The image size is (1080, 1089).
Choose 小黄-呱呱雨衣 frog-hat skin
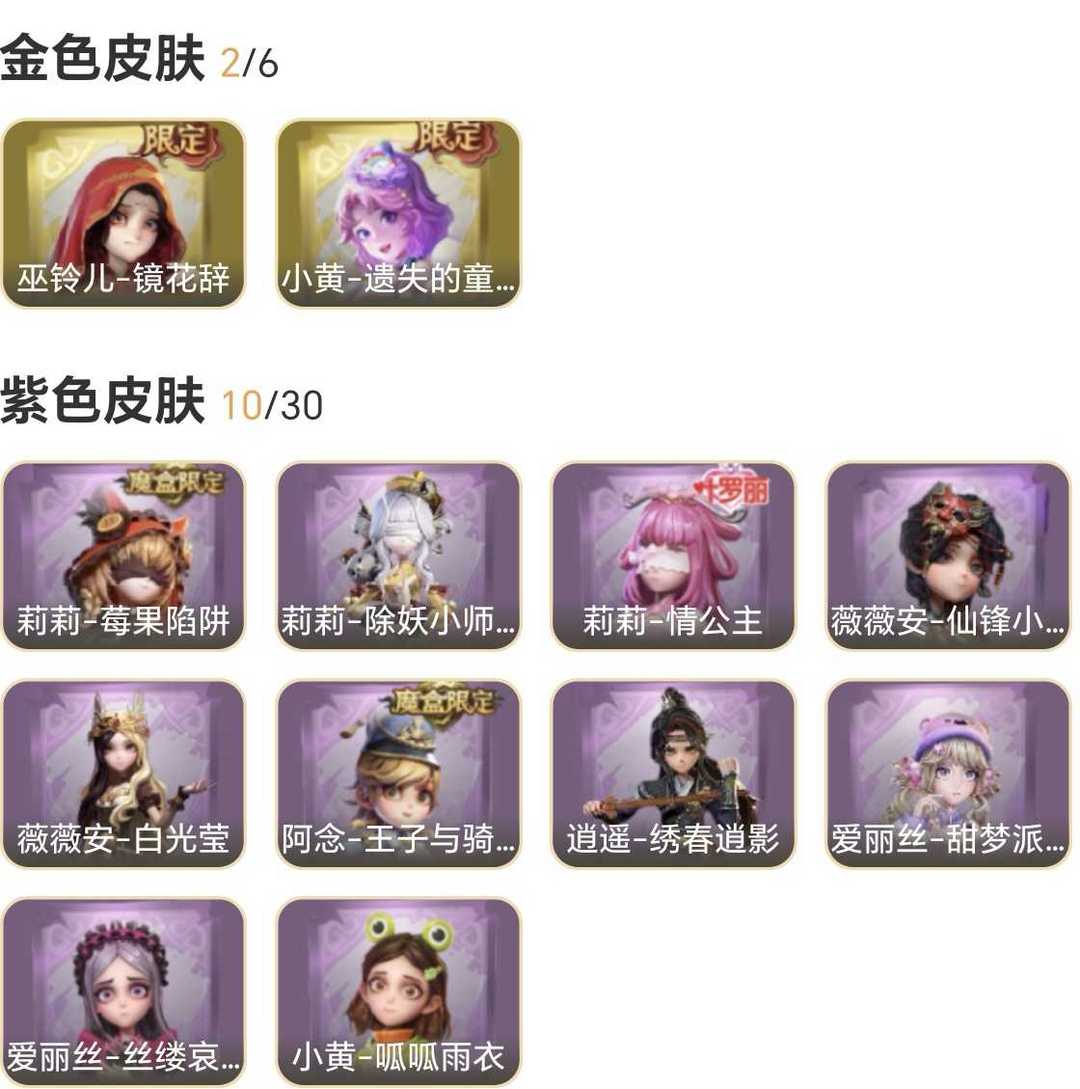[399, 992]
